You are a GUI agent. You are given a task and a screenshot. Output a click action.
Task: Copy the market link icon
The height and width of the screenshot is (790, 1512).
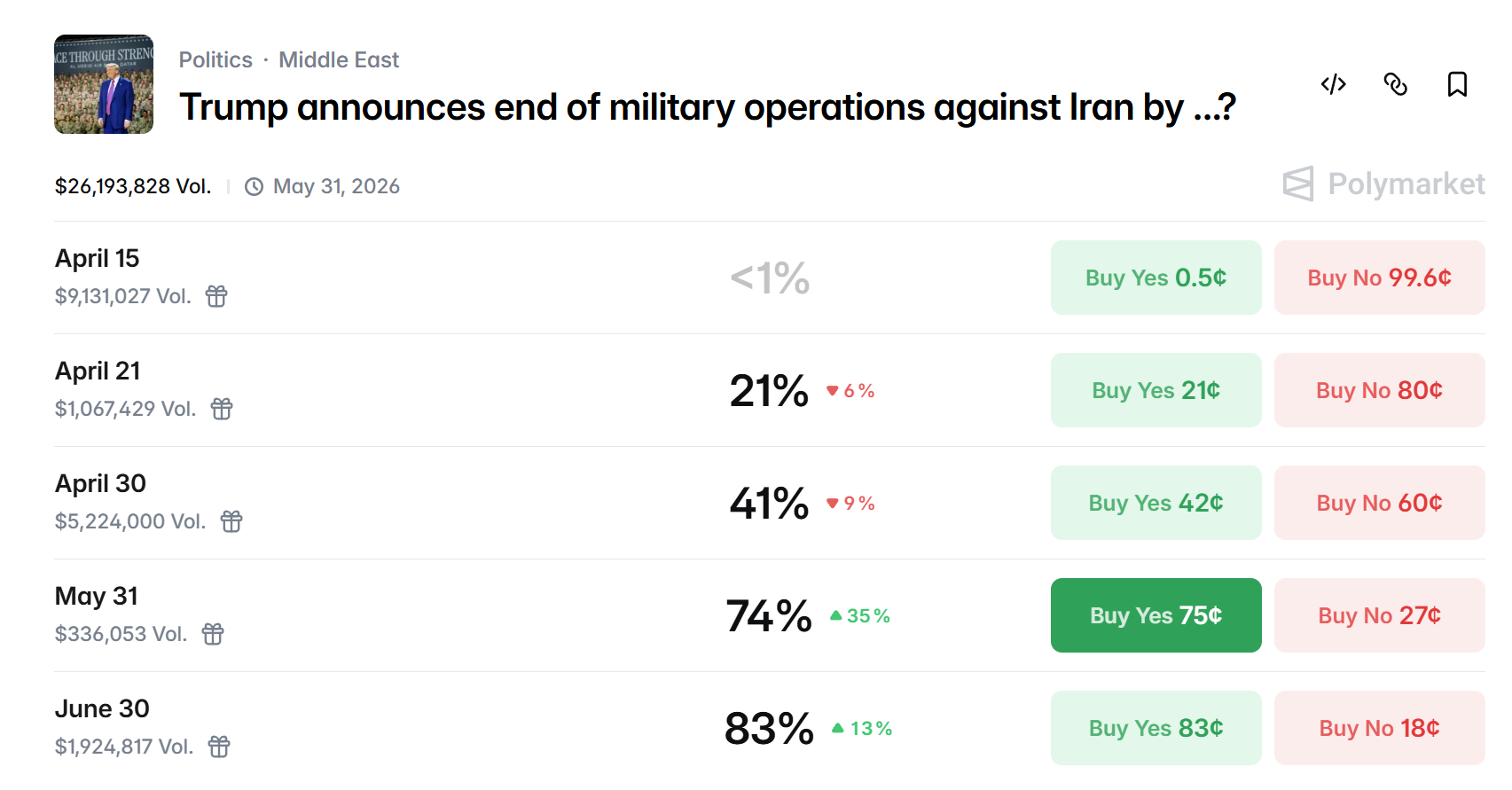[1395, 84]
